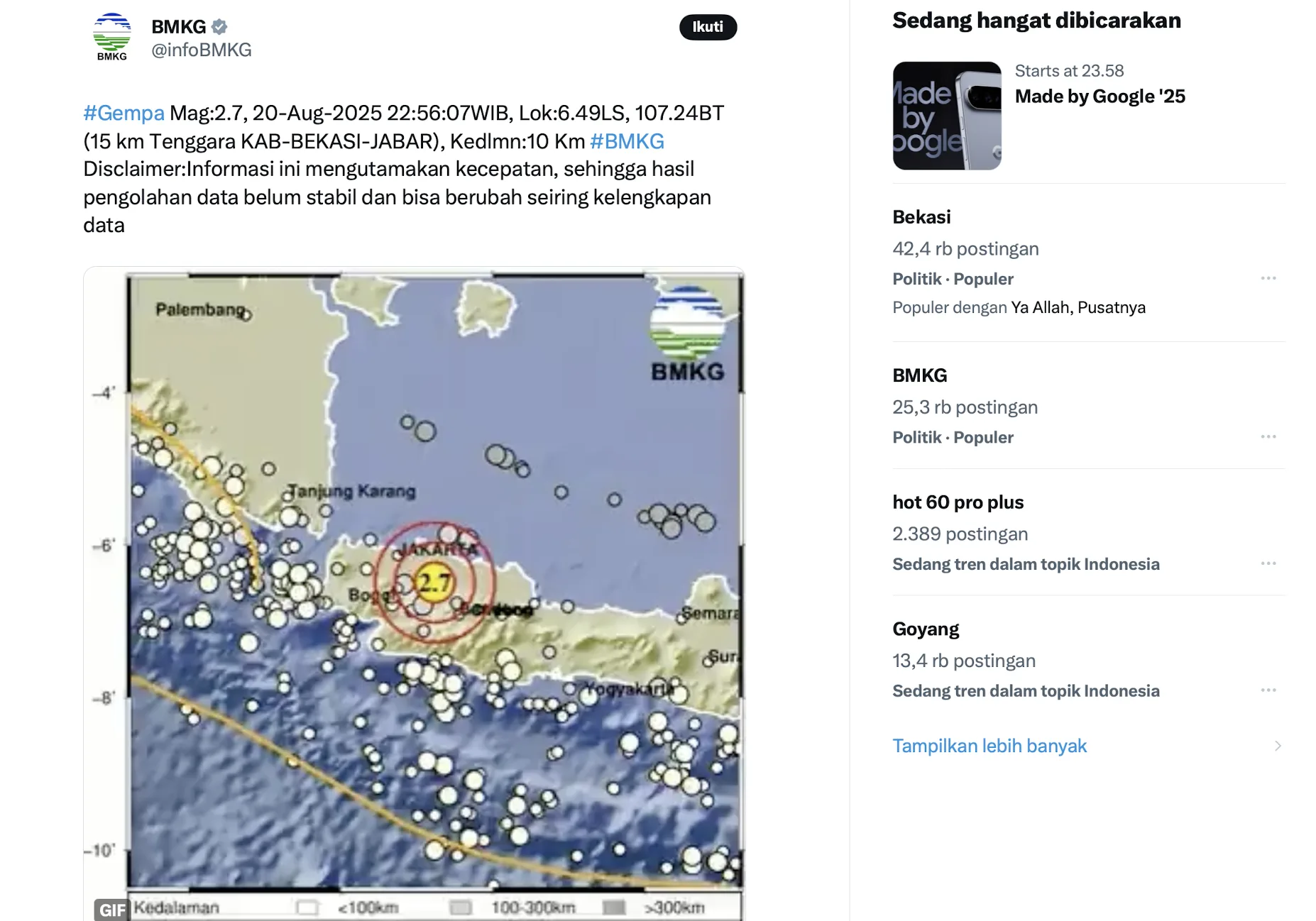Click Tampilkan lebih banyak link
1316x921 pixels.
tap(989, 746)
